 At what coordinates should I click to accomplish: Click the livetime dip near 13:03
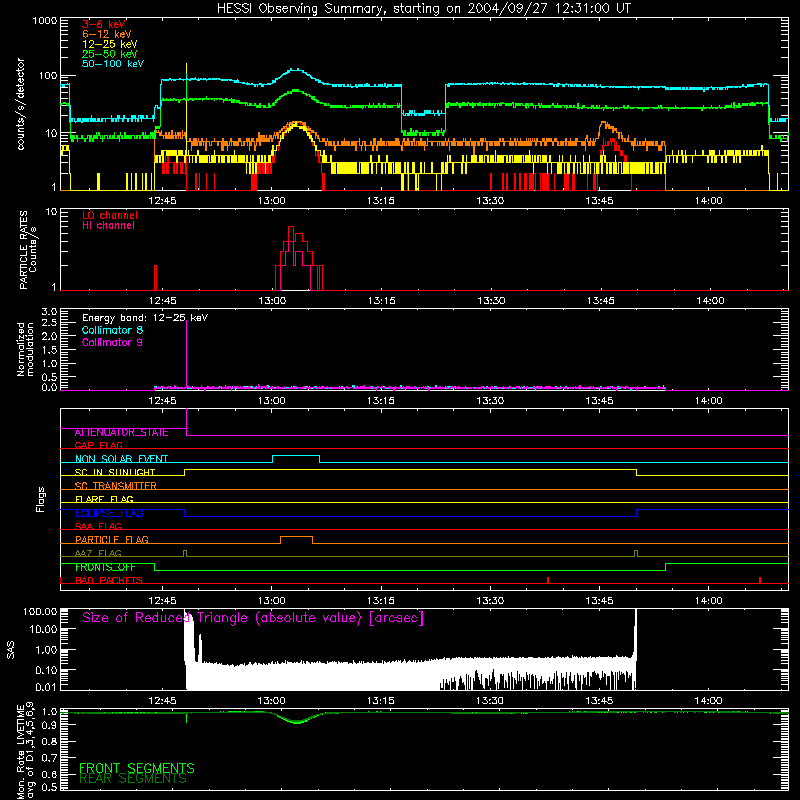pos(297,721)
